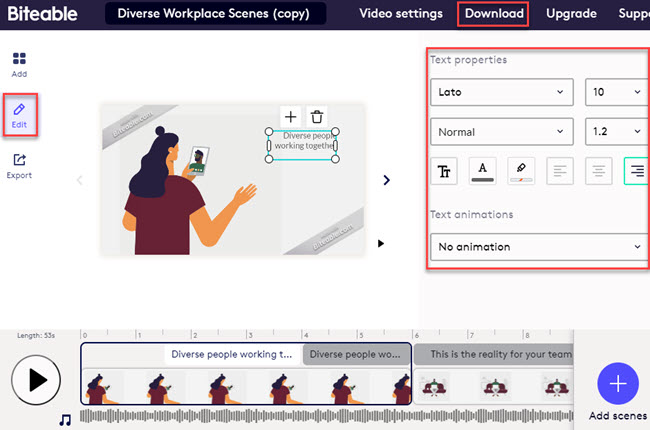Viewport: 650px width, 430px height.
Task: Open the text highlight pen tool
Action: tap(521, 172)
